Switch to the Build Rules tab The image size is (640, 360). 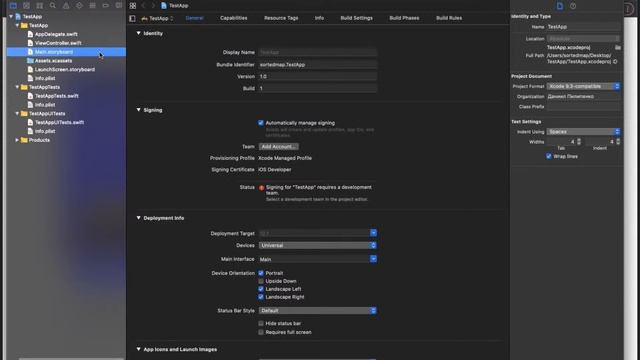[x=449, y=18]
